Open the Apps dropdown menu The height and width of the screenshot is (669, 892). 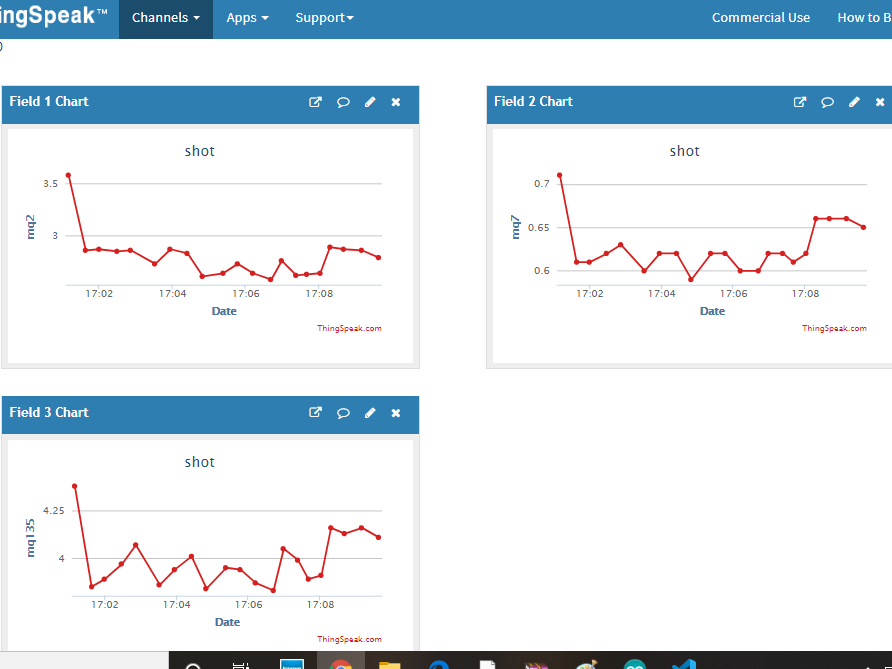(x=247, y=18)
